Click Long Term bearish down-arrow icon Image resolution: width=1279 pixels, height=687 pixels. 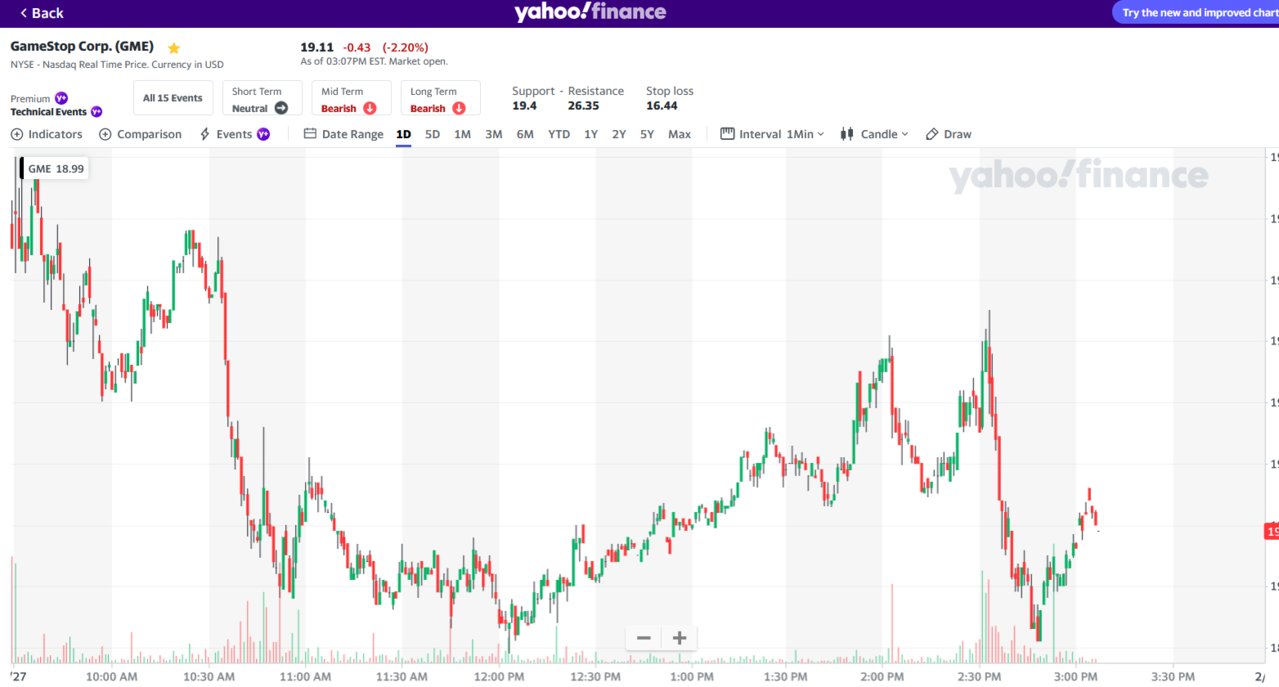pyautogui.click(x=459, y=108)
